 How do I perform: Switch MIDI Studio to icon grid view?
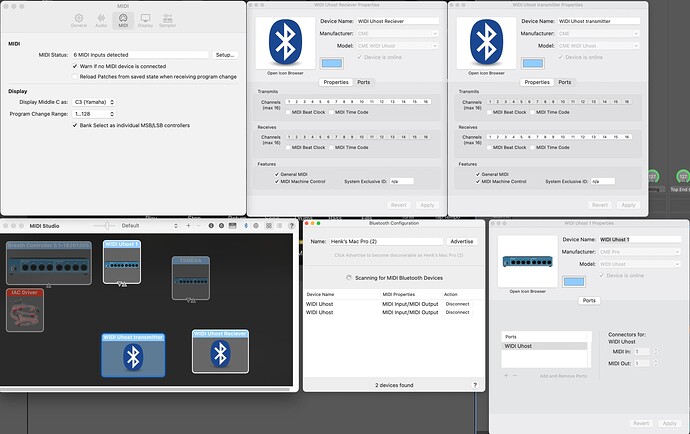click(268, 226)
